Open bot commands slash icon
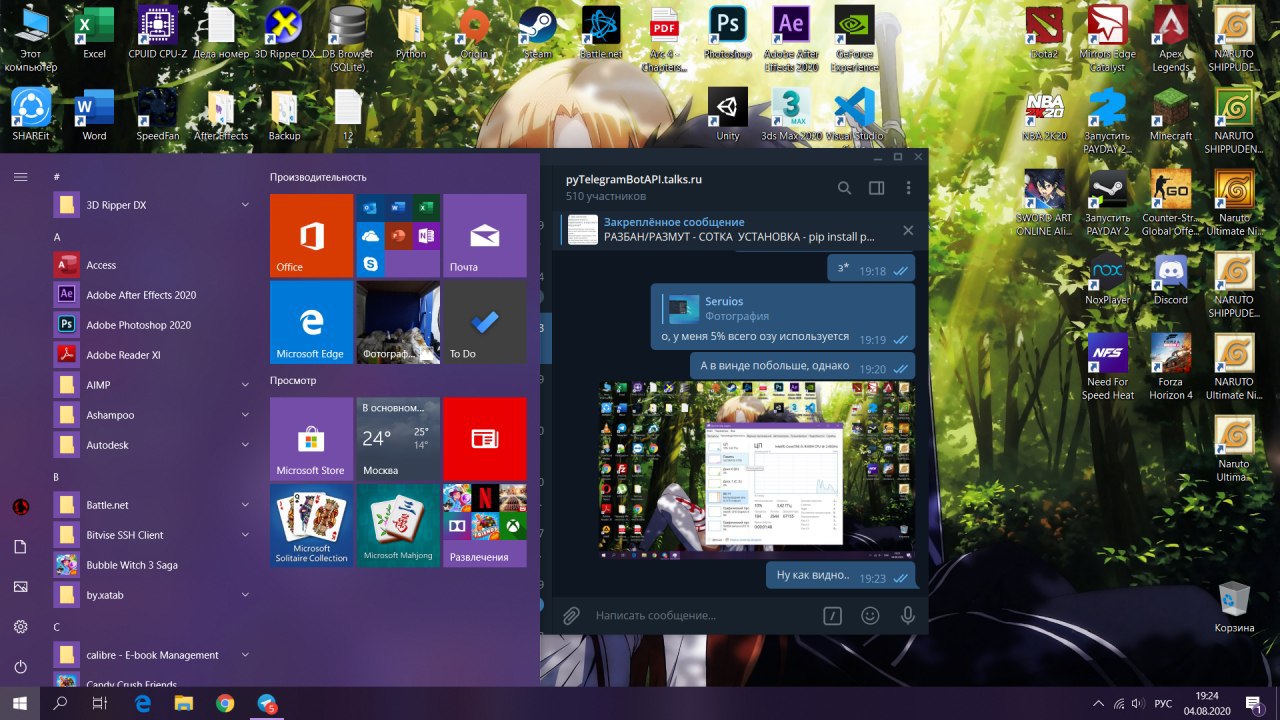Screen dimensions: 1280x720 pyautogui.click(x=832, y=616)
